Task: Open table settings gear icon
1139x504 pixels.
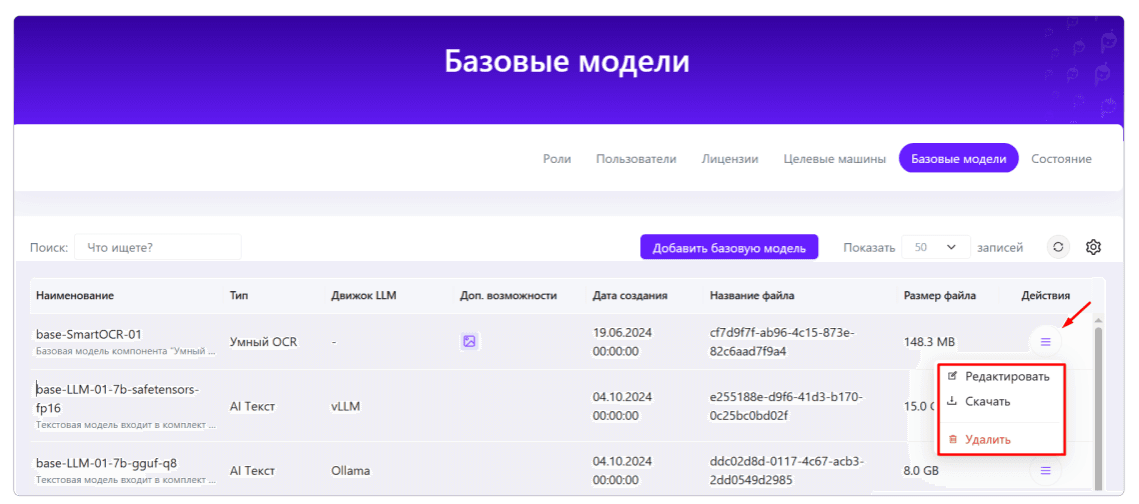Action: click(x=1093, y=247)
